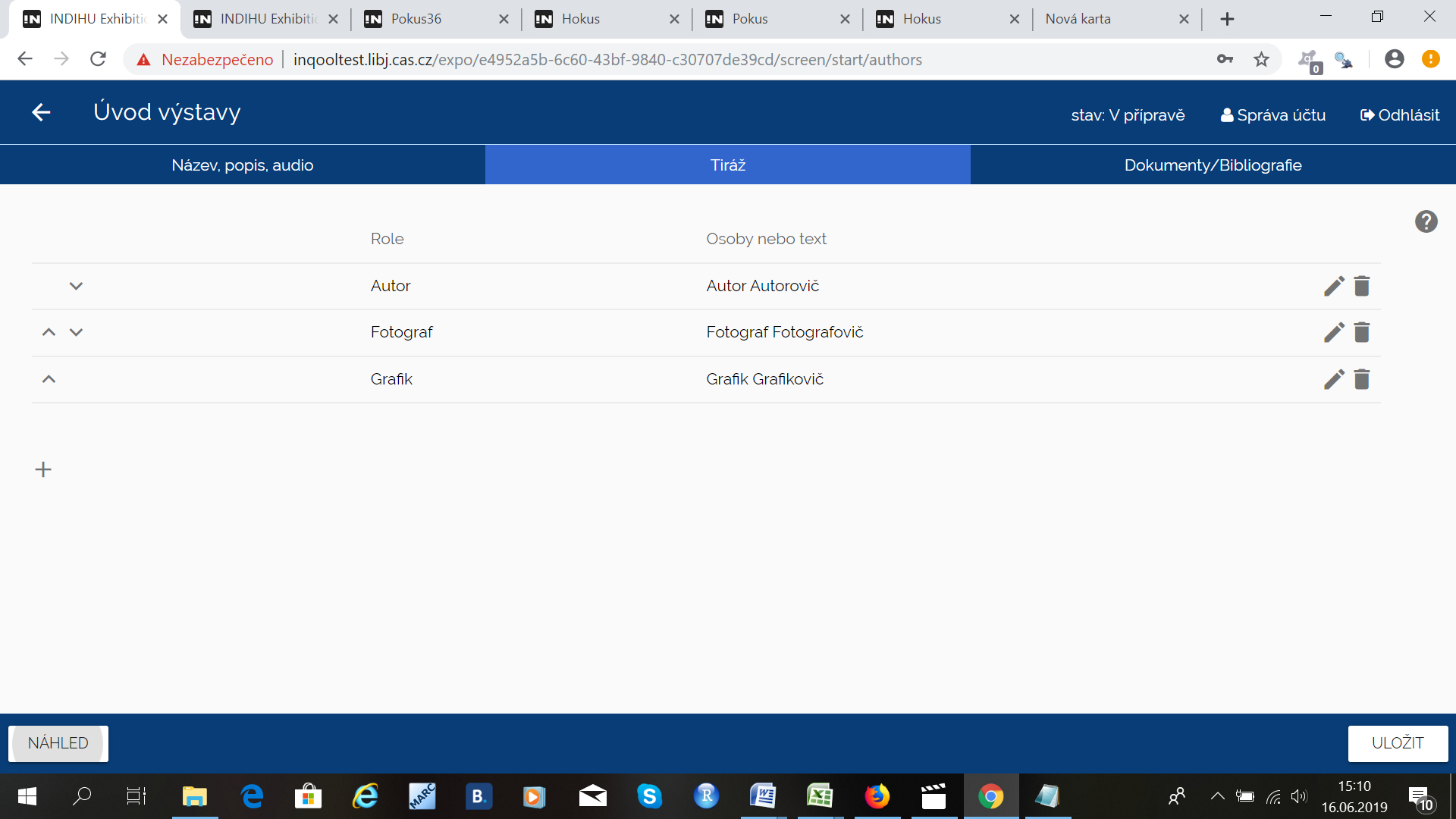Click the NÁHLED preview button
The width and height of the screenshot is (1456, 819).
[58, 743]
